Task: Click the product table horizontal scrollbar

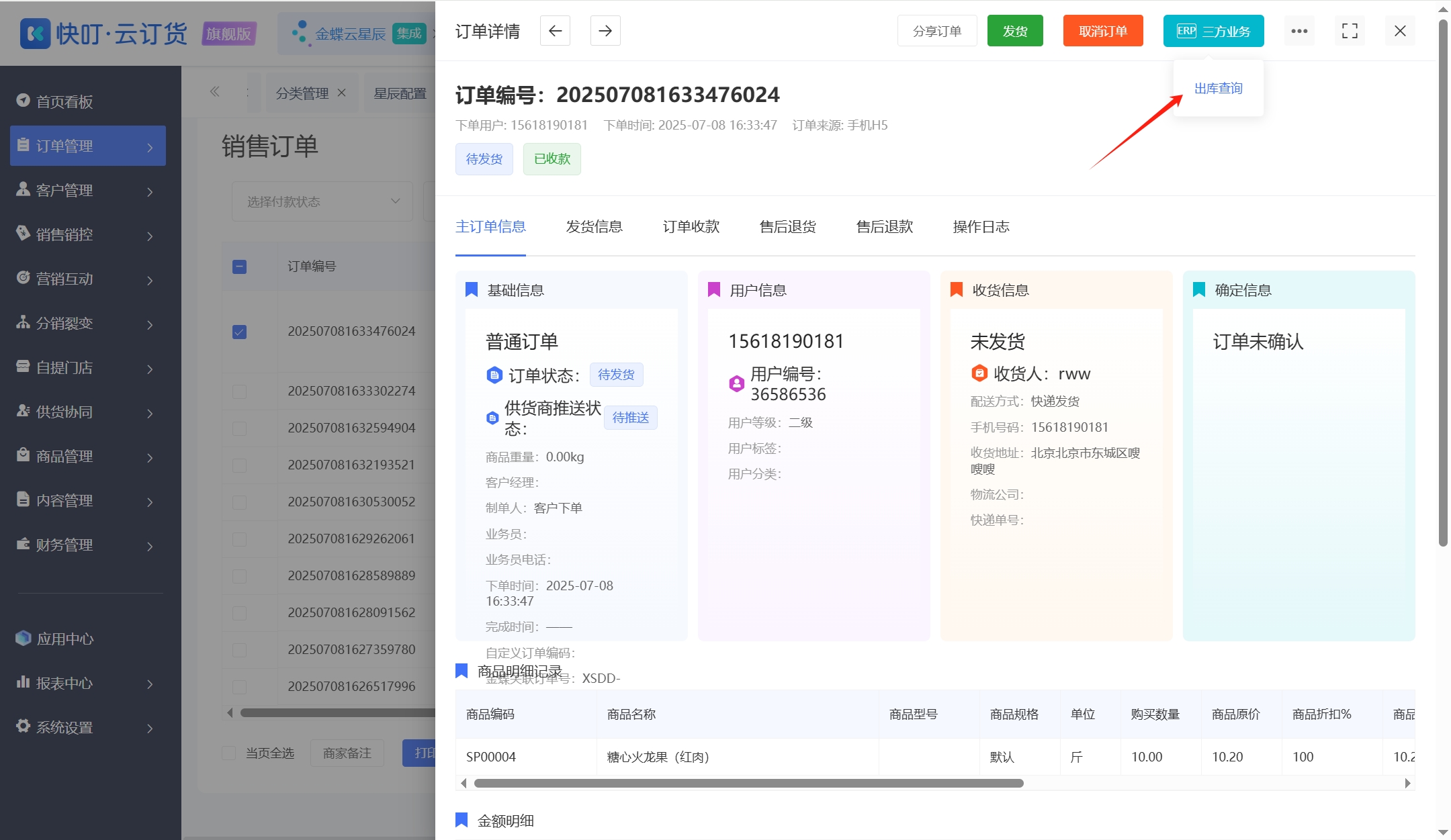Action: (748, 783)
